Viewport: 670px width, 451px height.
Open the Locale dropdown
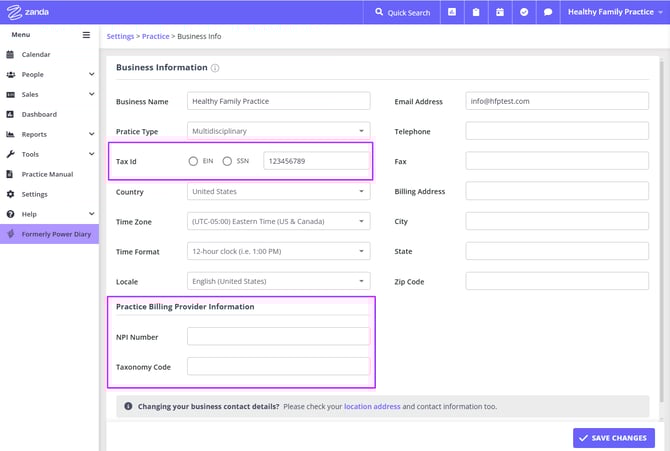tap(278, 281)
